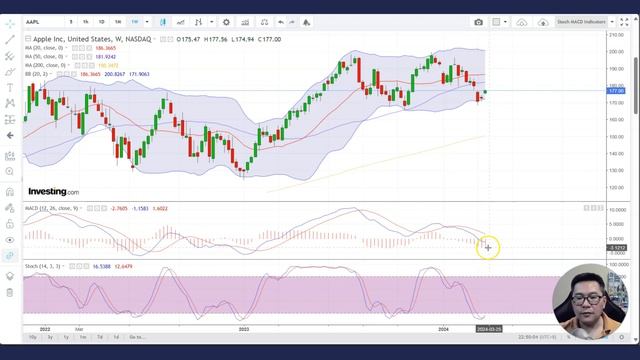Expand the bar style dropdown arrow

(x=211, y=22)
